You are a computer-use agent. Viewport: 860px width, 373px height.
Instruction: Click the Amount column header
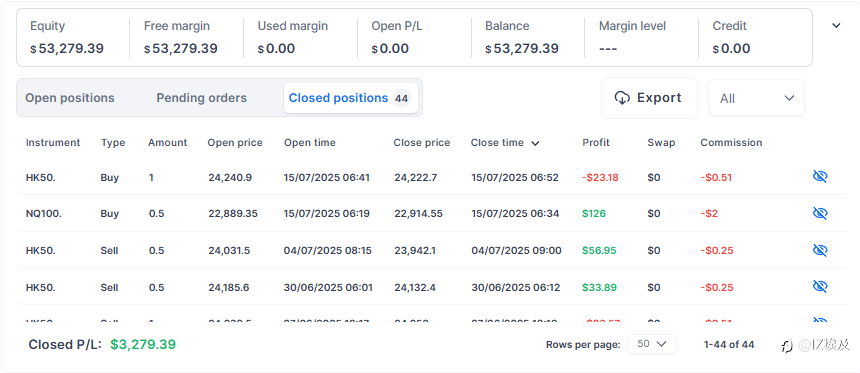[x=167, y=143]
